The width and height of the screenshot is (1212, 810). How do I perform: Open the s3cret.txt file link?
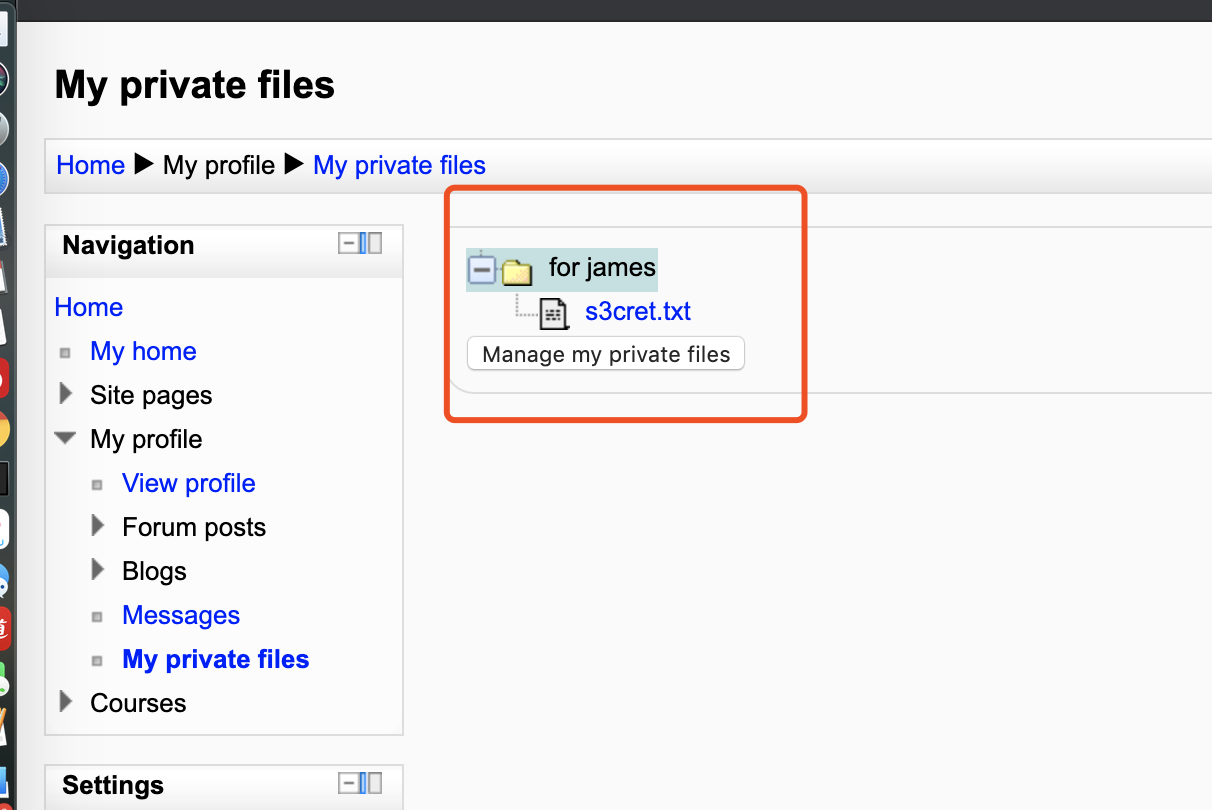[x=637, y=311]
